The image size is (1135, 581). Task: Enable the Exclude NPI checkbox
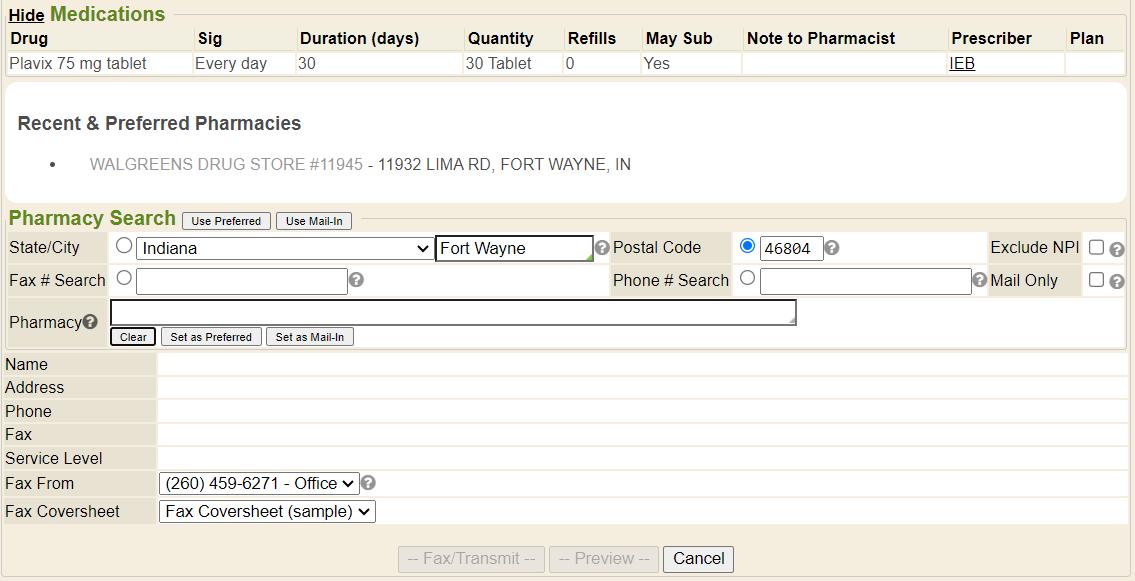(1097, 247)
